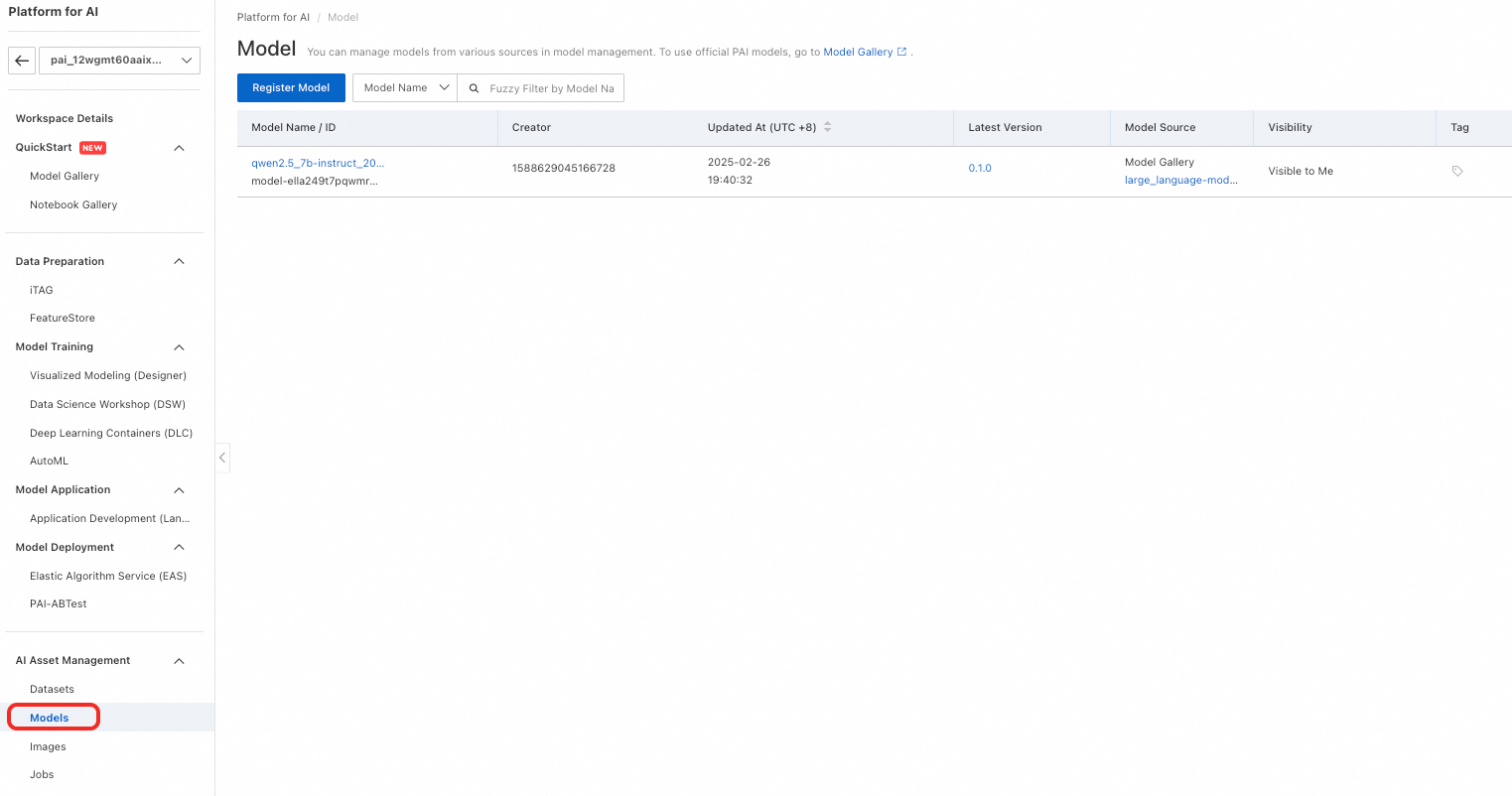
Task: Open the pai_12wgmt60aaix workspace dropdown
Action: pyautogui.click(x=119, y=61)
